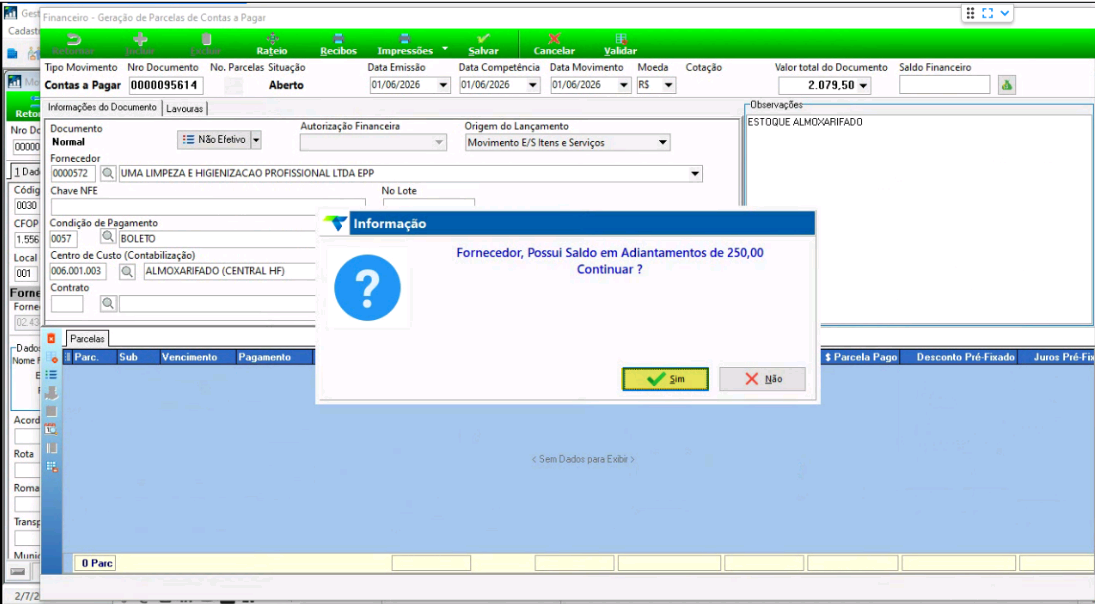Expand the Impressões dropdown arrow
The height and width of the screenshot is (604, 1095).
pyautogui.click(x=445, y=50)
